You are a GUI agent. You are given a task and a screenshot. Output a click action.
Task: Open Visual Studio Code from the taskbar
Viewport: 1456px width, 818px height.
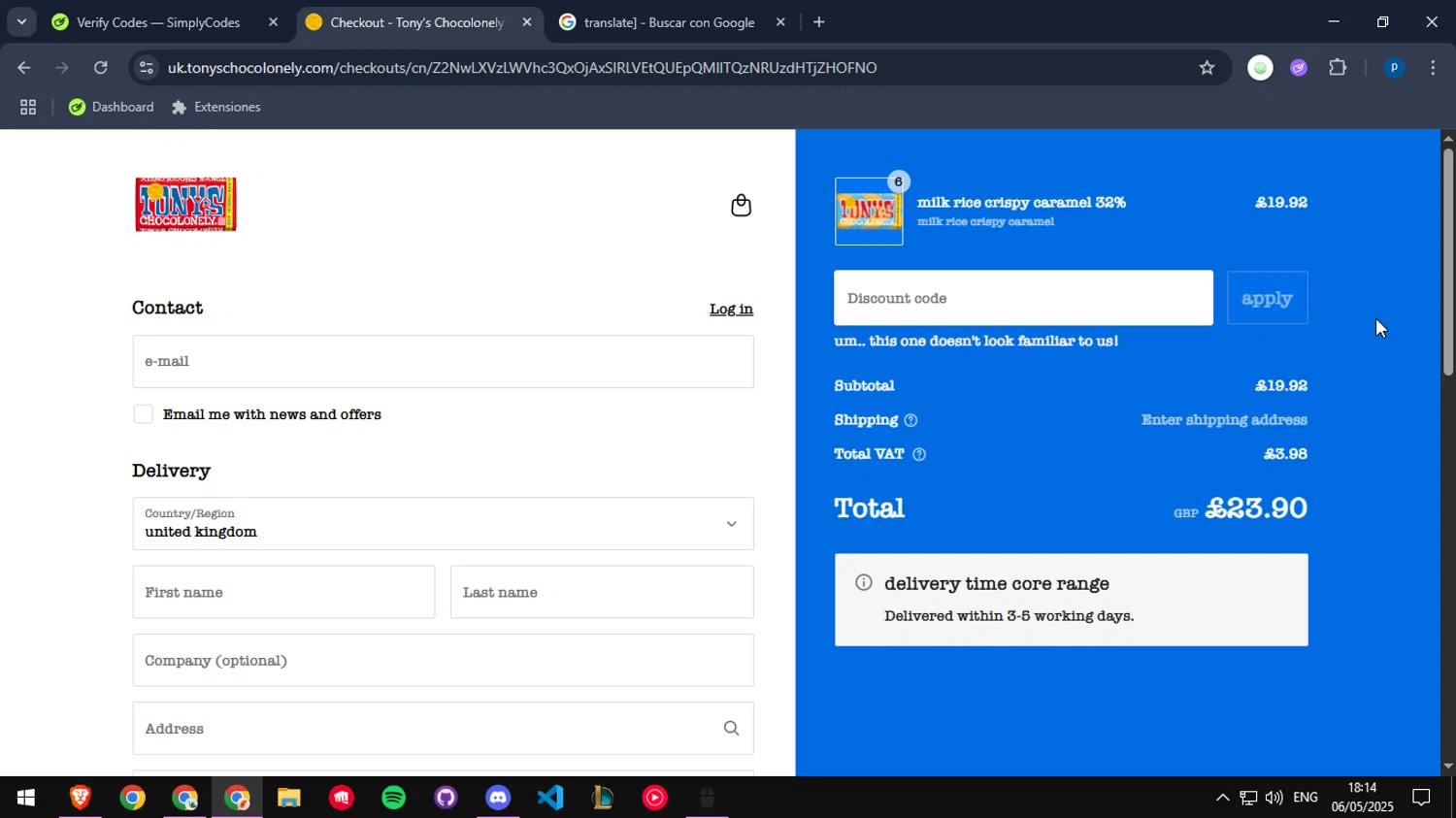coord(550,798)
